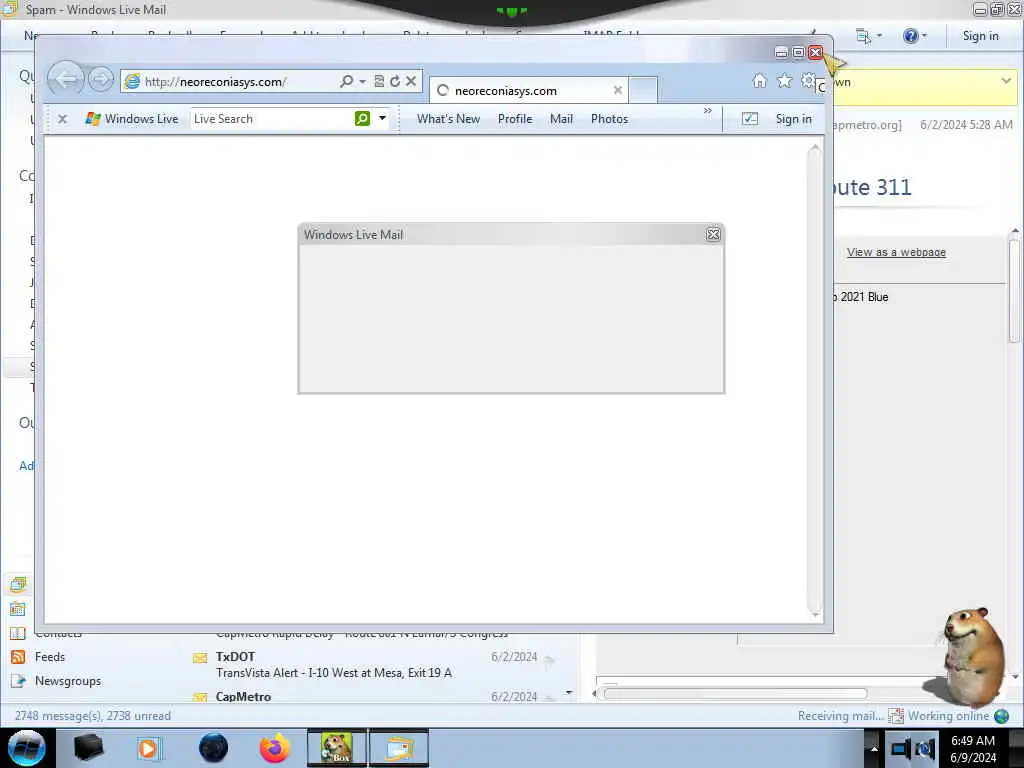Click the checkmark options icon in Live toolbar
This screenshot has width=1024, height=768.
click(x=750, y=119)
